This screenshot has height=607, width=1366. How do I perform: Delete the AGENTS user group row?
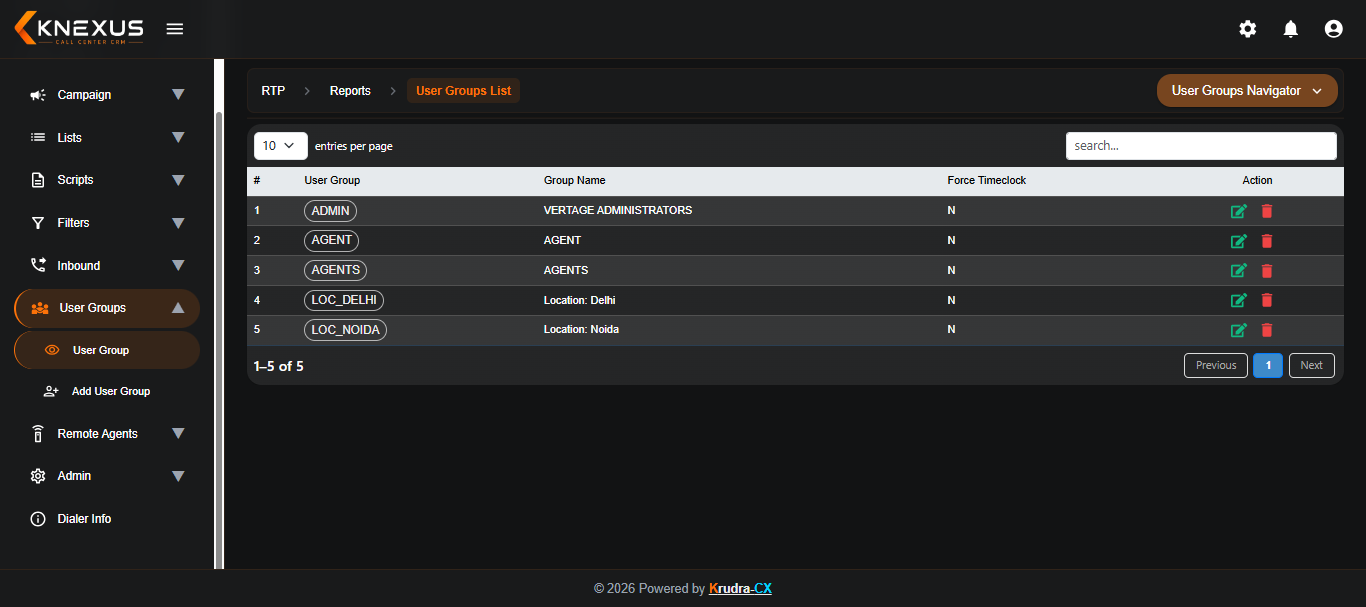(1267, 271)
